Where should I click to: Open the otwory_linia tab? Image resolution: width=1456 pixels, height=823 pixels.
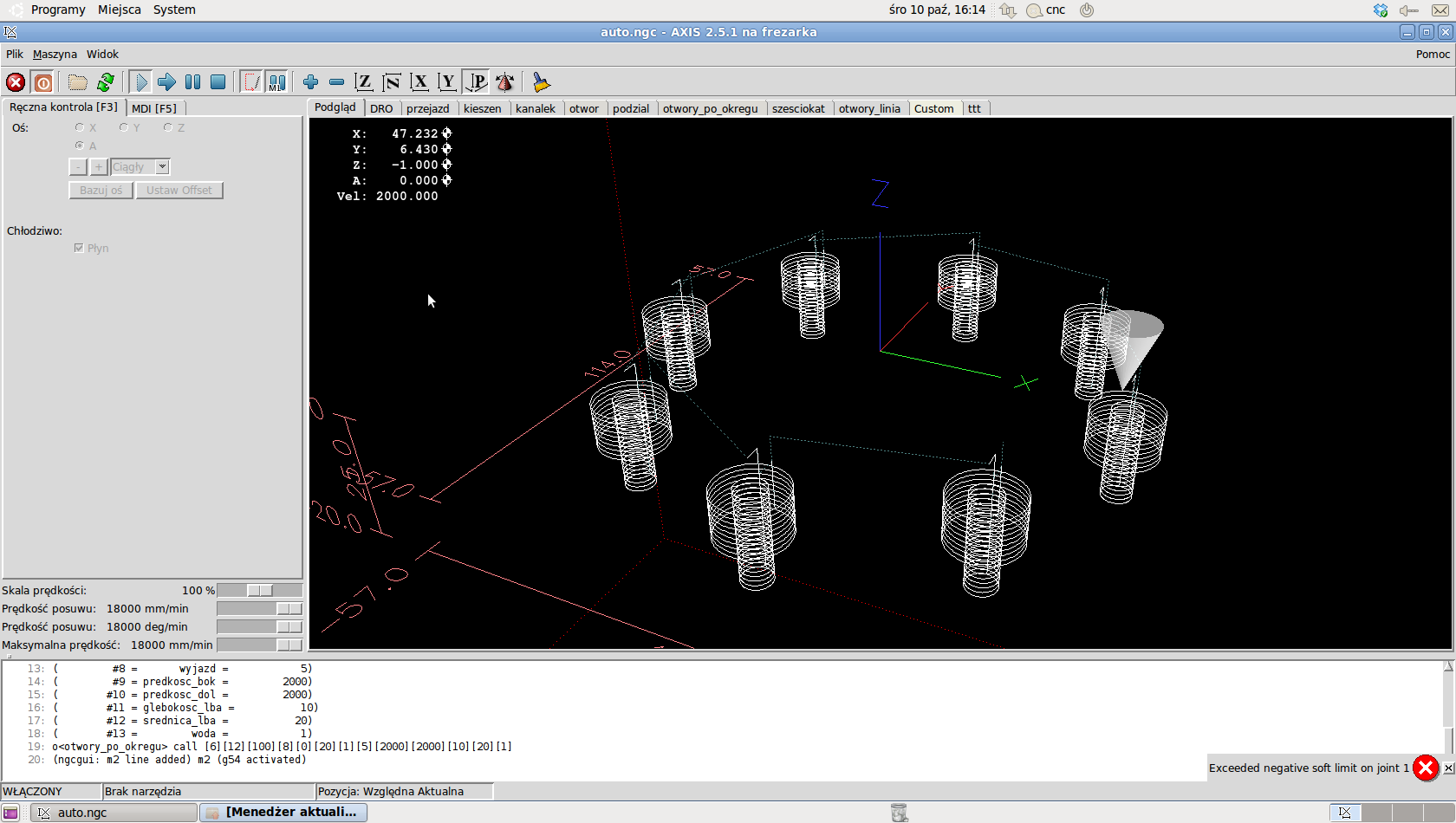869,108
